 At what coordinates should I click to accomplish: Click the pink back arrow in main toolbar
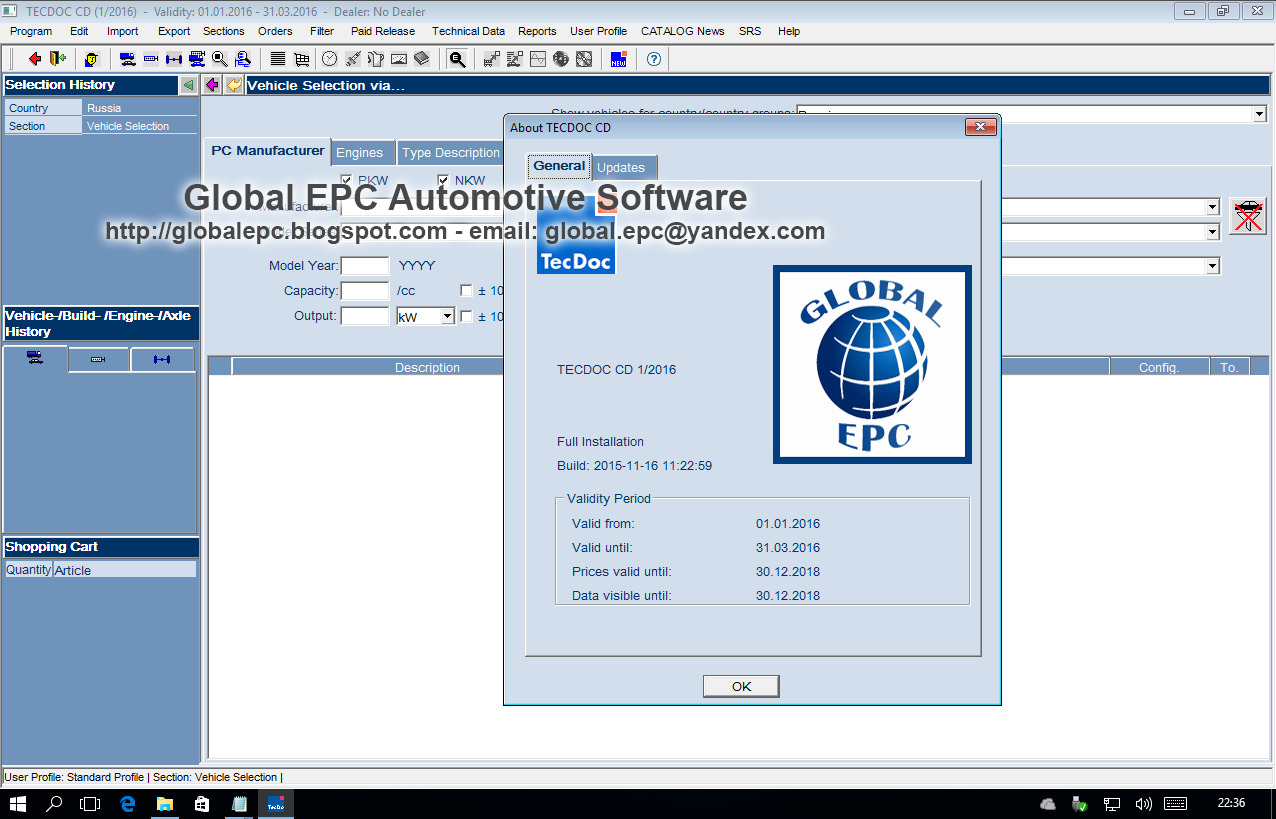pos(35,59)
